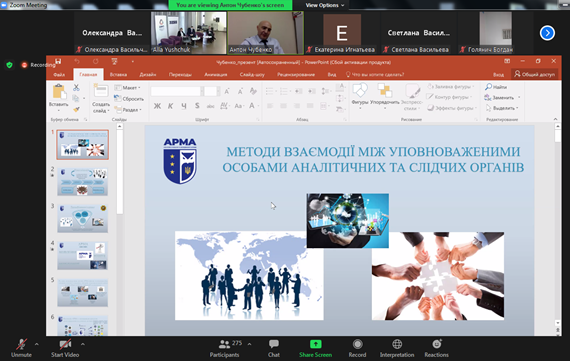
Task: Click the Undo arrow in quick access toolbar
Action: tap(77, 61)
